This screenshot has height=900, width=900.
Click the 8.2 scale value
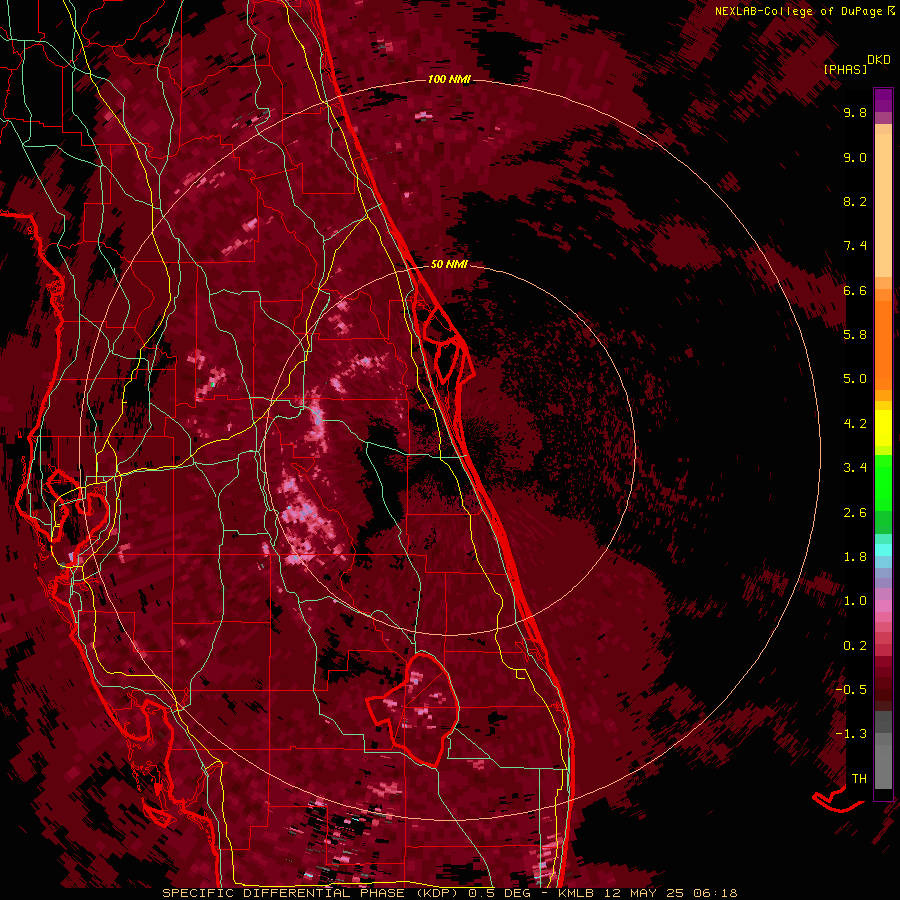click(855, 201)
